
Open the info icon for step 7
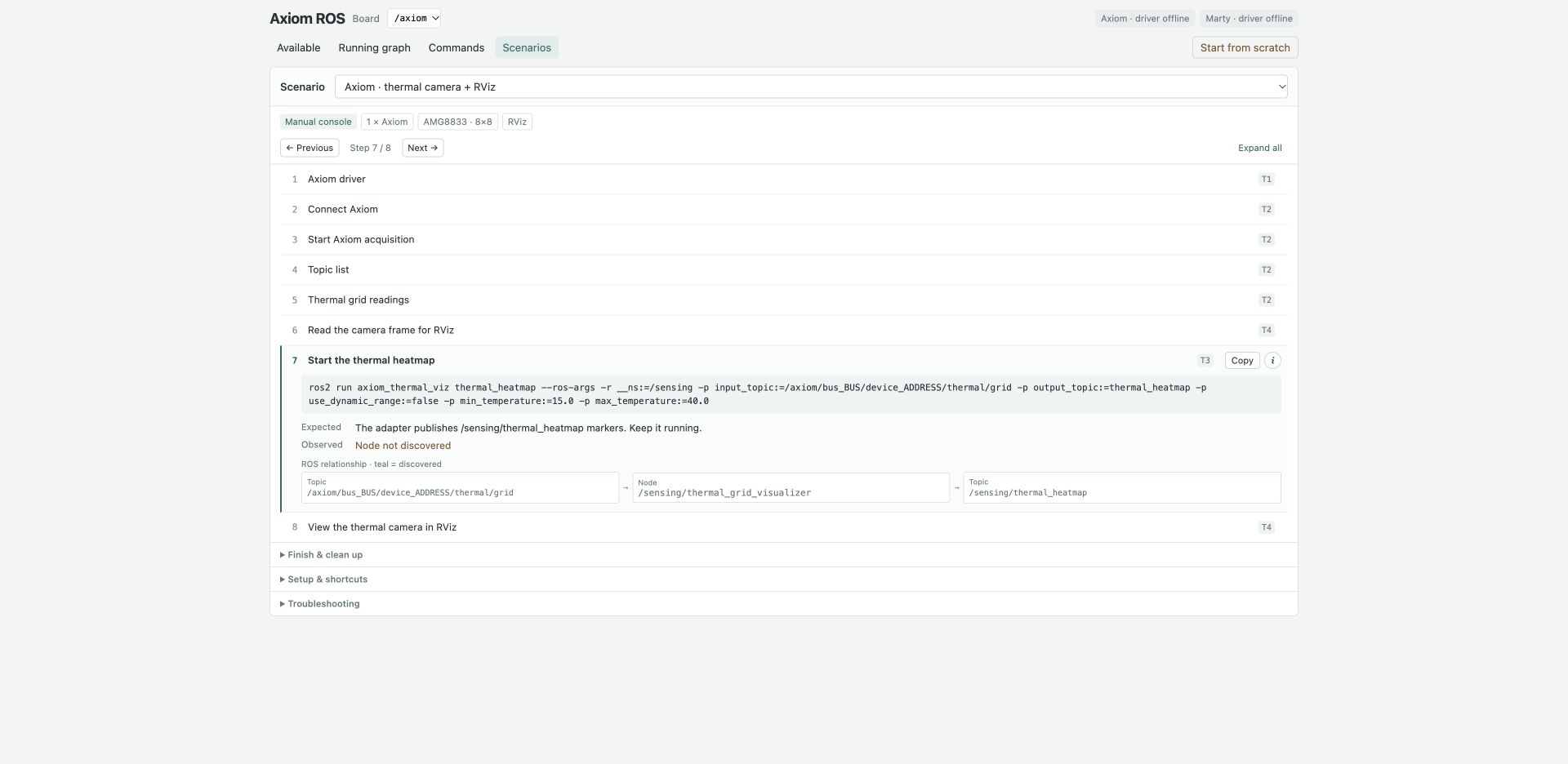pos(1272,360)
